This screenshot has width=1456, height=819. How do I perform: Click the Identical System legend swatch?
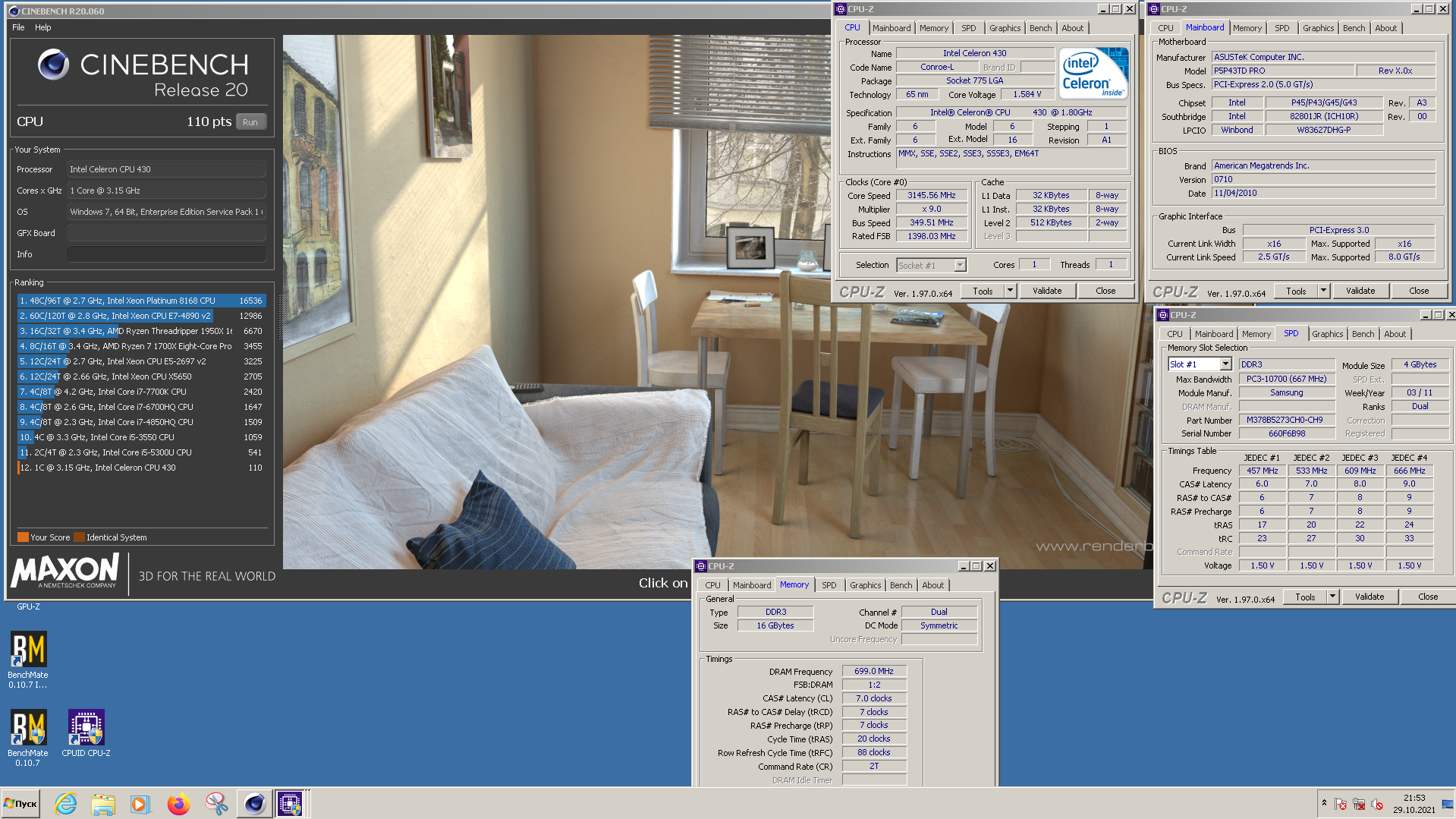click(80, 537)
